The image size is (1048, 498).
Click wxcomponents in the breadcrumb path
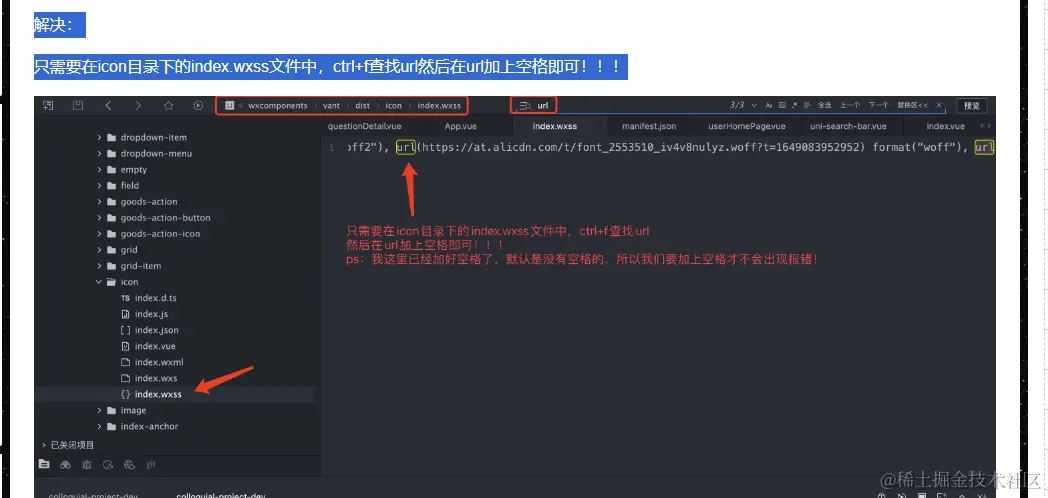pos(278,106)
